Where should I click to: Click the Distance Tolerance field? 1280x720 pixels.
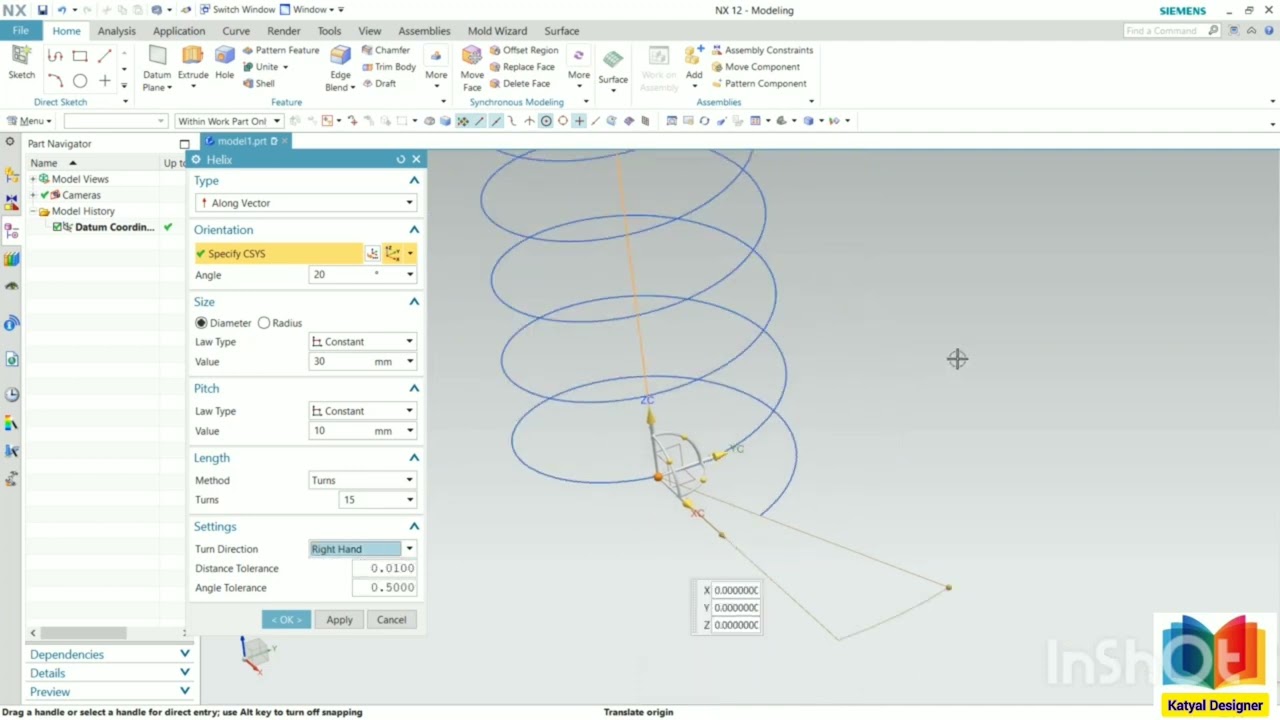[x=384, y=568]
